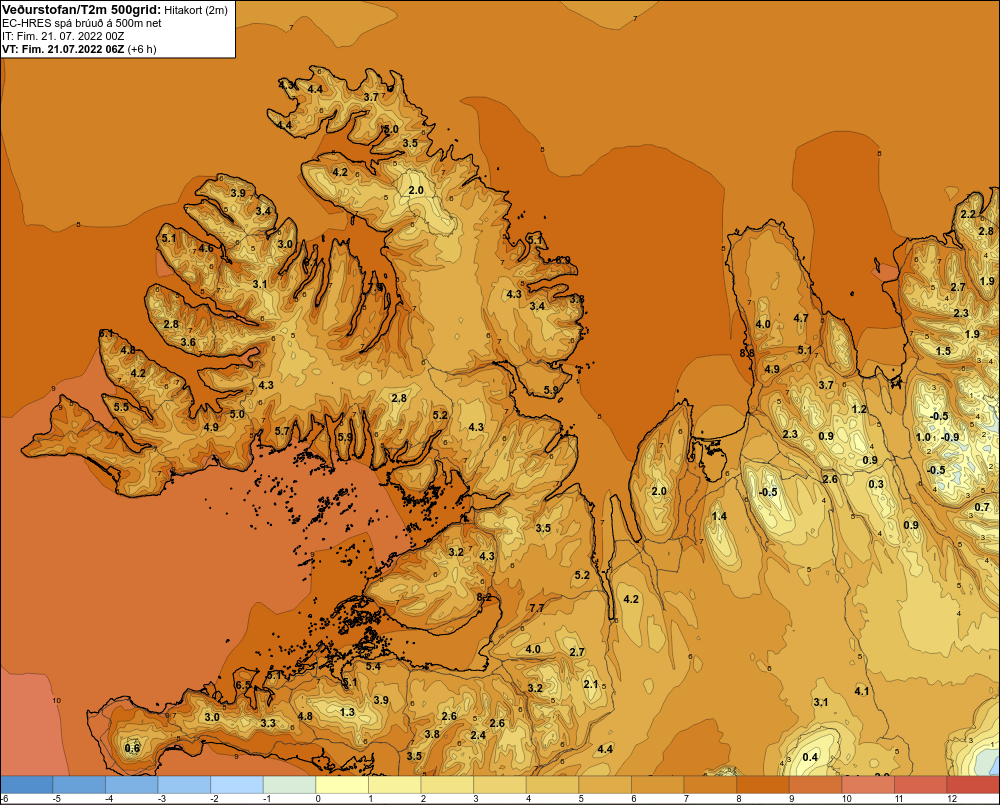Click the '12' legend scale label
This screenshot has width=1000, height=805.
pos(952,799)
